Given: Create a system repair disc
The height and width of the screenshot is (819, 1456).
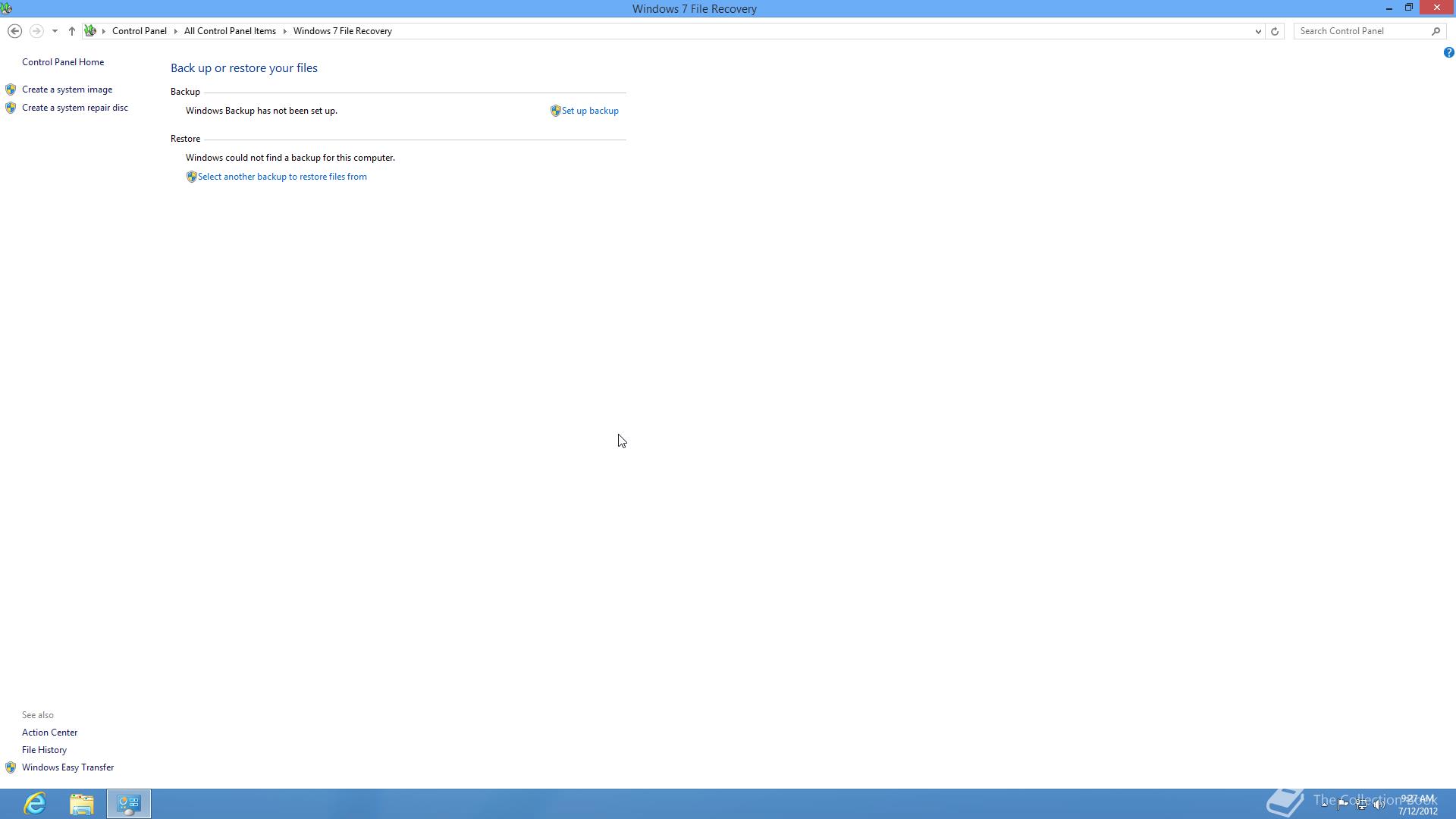Looking at the screenshot, I should 75,108.
